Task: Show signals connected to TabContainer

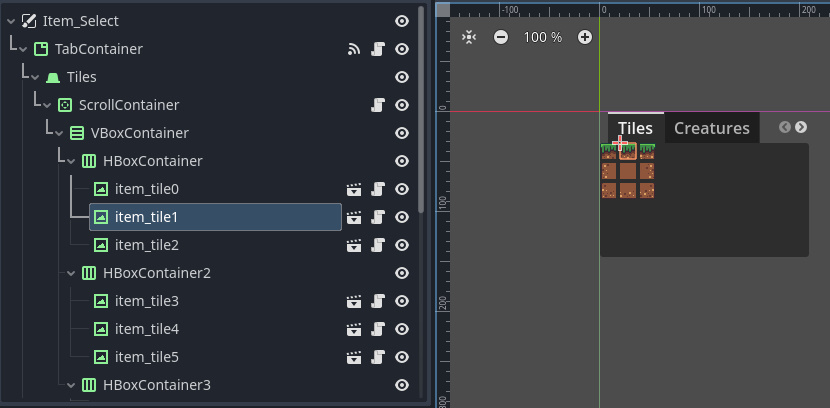Action: [354, 49]
